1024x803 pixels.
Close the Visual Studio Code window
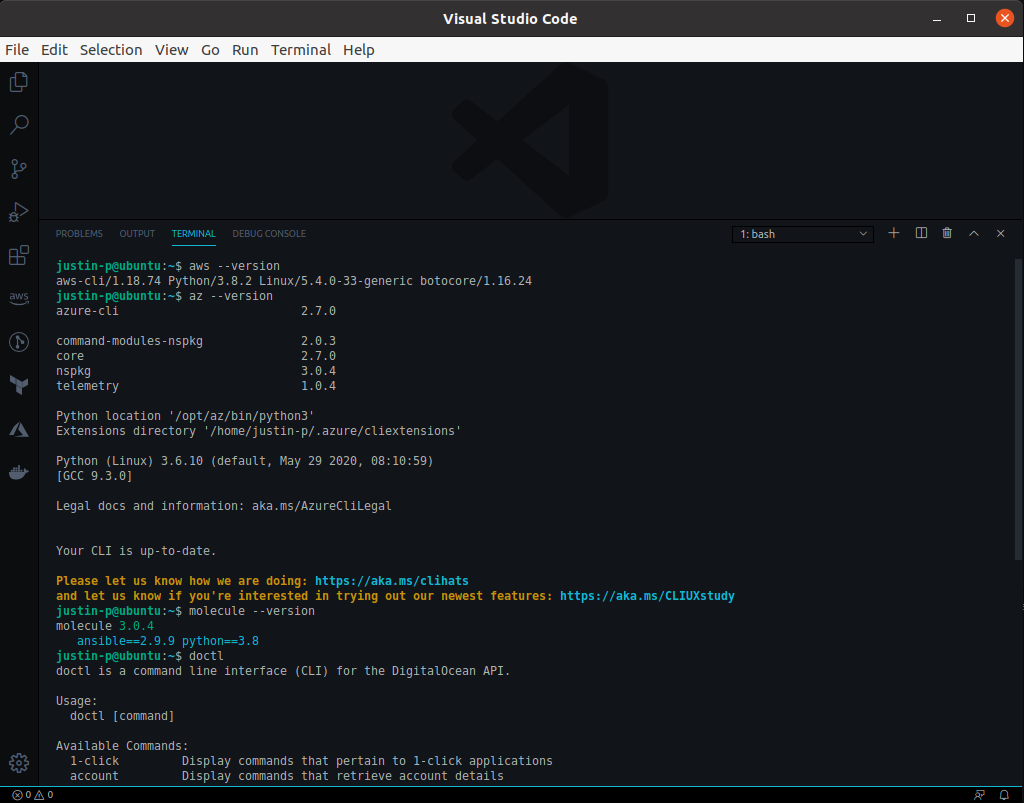1005,18
